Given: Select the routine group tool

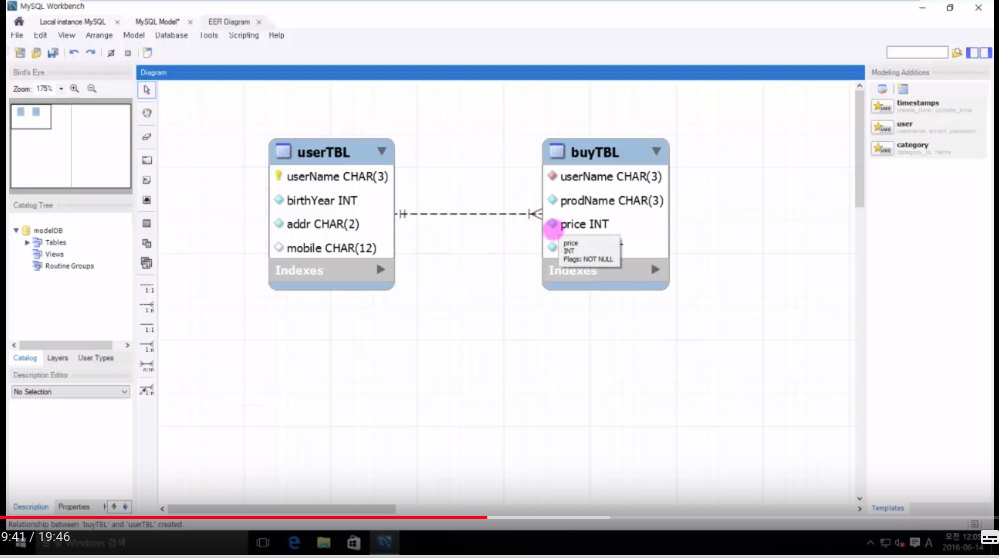Looking at the screenshot, I should [x=147, y=262].
